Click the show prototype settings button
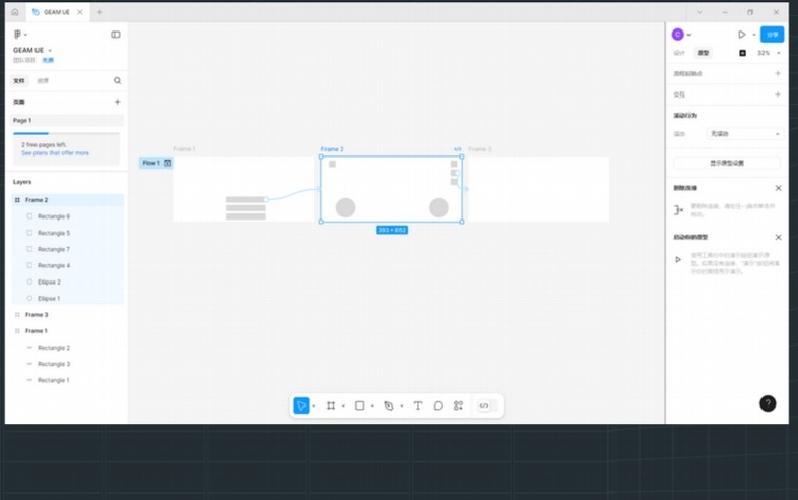Screen dimensions: 798x500 pyautogui.click(x=727, y=163)
